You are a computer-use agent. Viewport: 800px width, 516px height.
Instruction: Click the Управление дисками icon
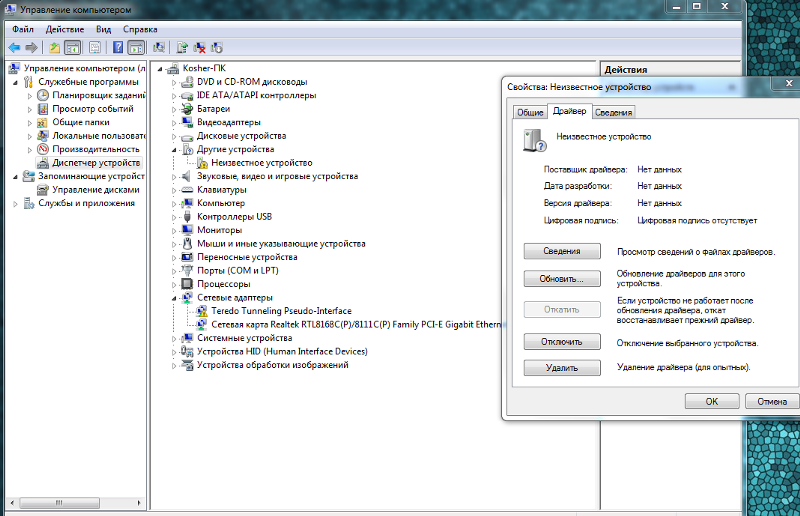43,190
